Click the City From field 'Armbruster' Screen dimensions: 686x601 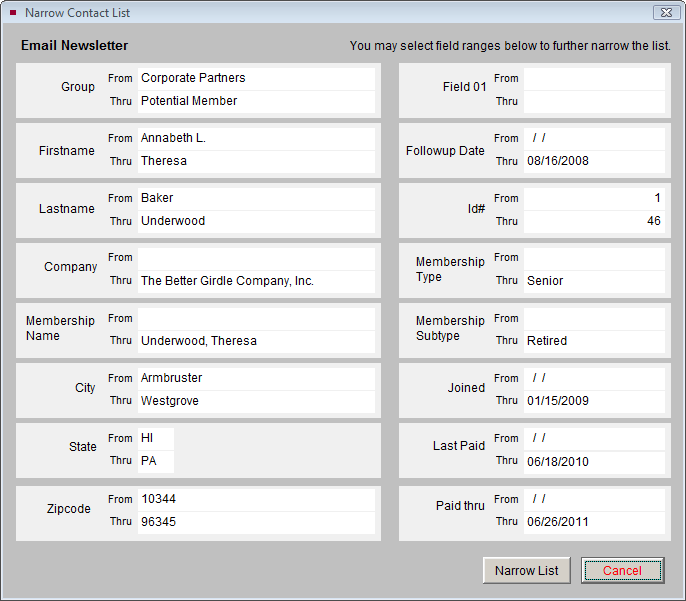point(255,378)
